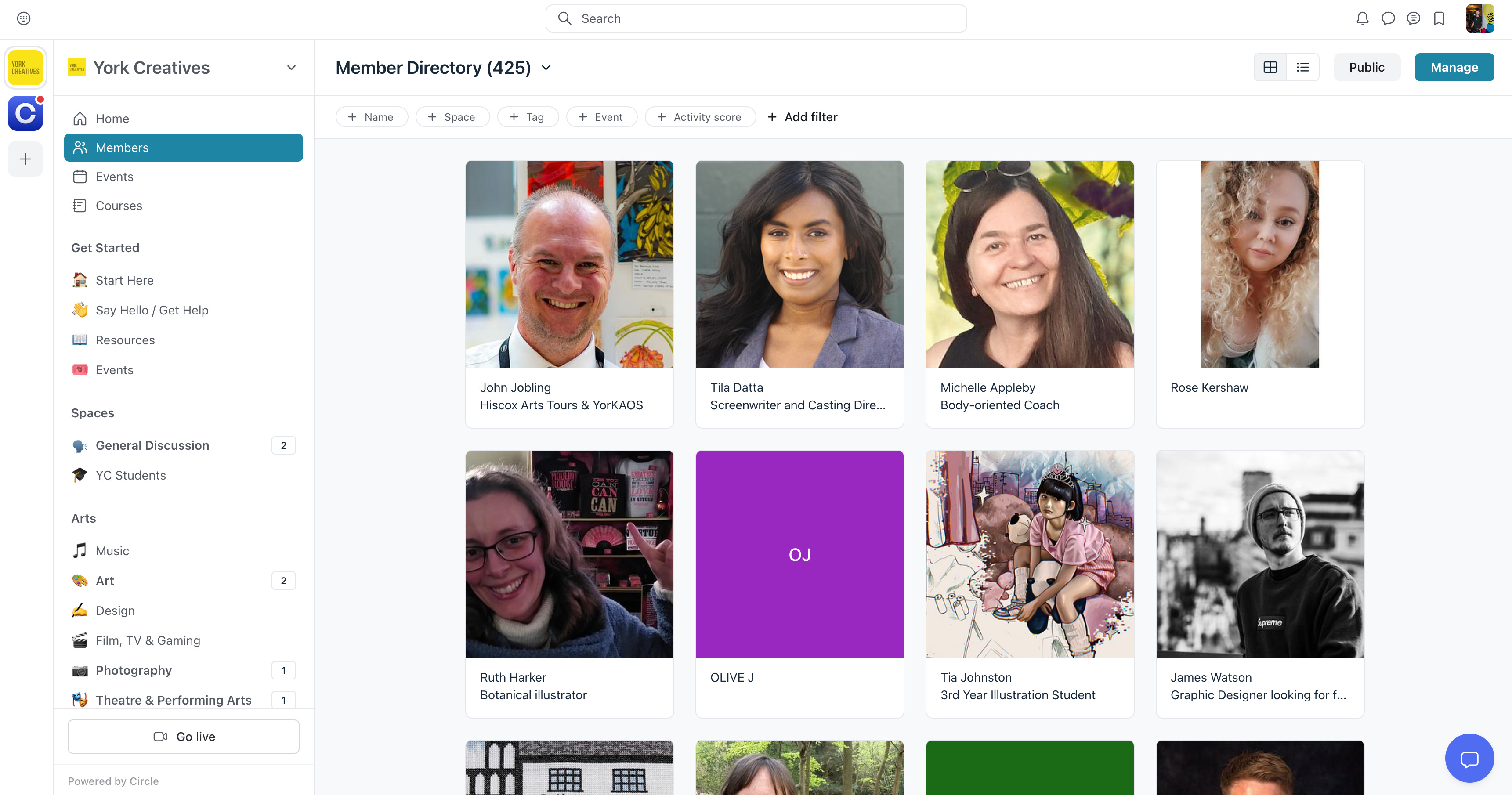The image size is (1512, 795).
Task: Add an Activity score filter
Action: click(x=700, y=117)
